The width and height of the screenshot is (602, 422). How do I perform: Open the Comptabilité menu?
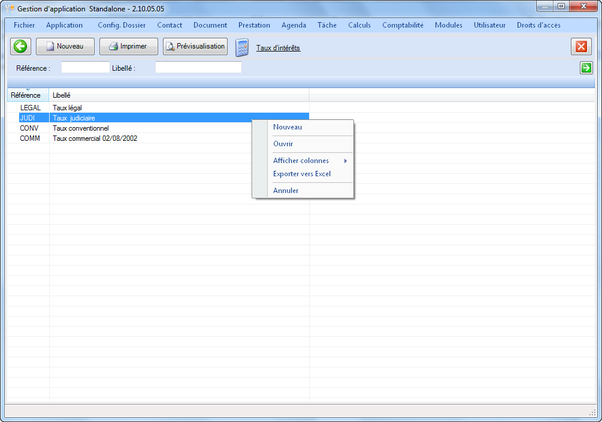point(402,24)
